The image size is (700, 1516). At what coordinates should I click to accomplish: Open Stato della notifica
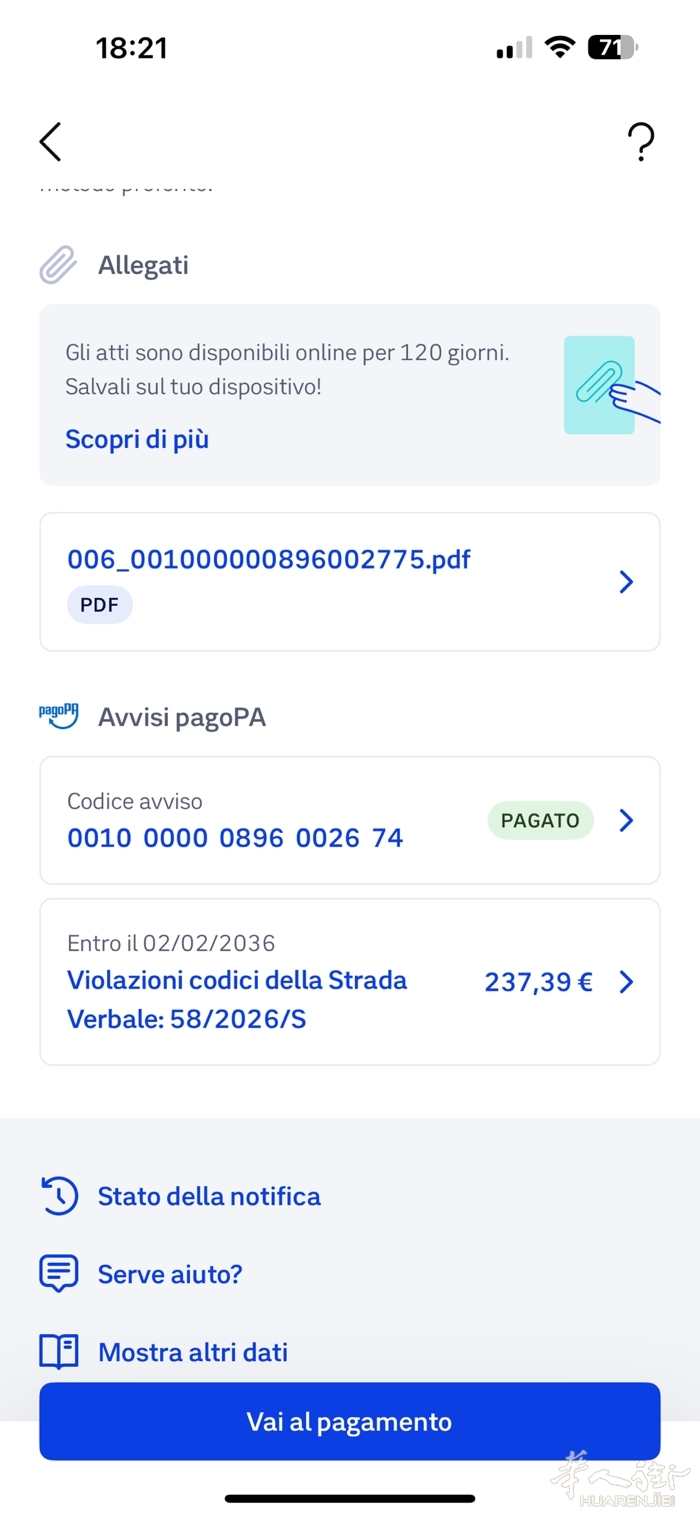(209, 1196)
